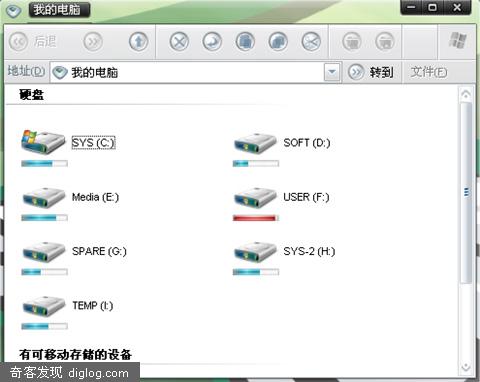Viewport: 480px width, 382px height.
Task: Click the Delete (X) toolbar icon
Action: tap(179, 42)
